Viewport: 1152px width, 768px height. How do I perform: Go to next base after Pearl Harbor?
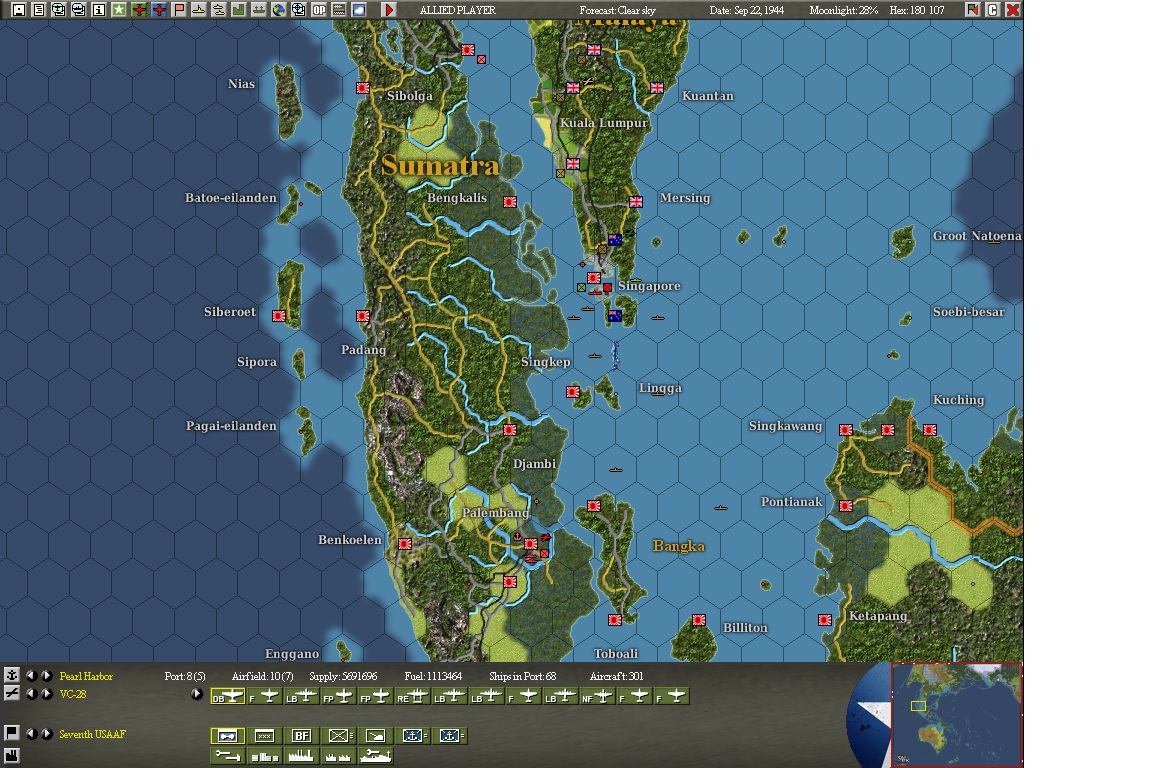point(46,675)
